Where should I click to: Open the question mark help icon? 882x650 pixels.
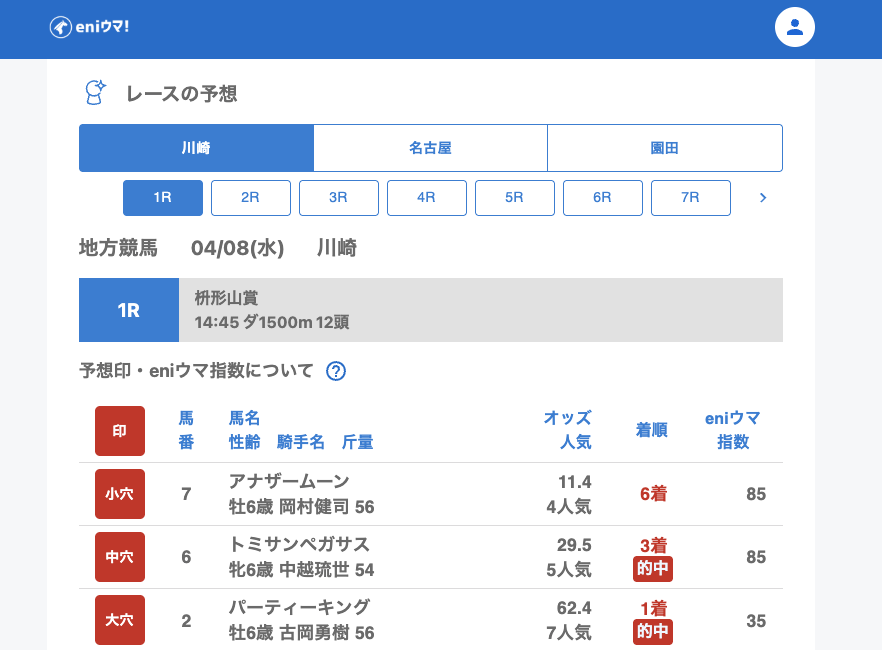click(336, 371)
